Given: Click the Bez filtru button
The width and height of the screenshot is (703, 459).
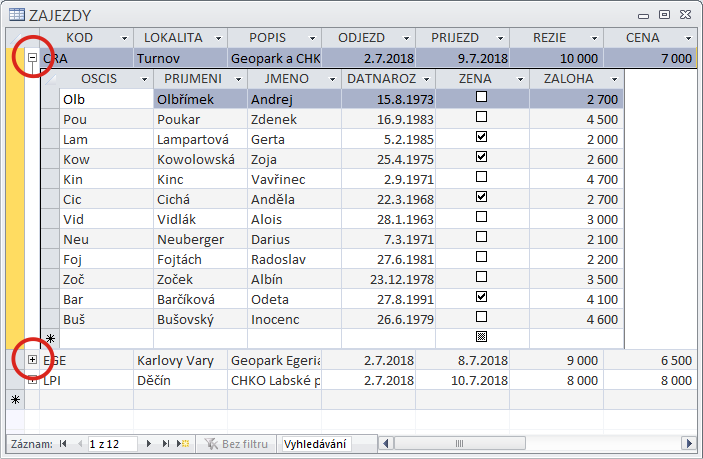Looking at the screenshot, I should (236, 442).
